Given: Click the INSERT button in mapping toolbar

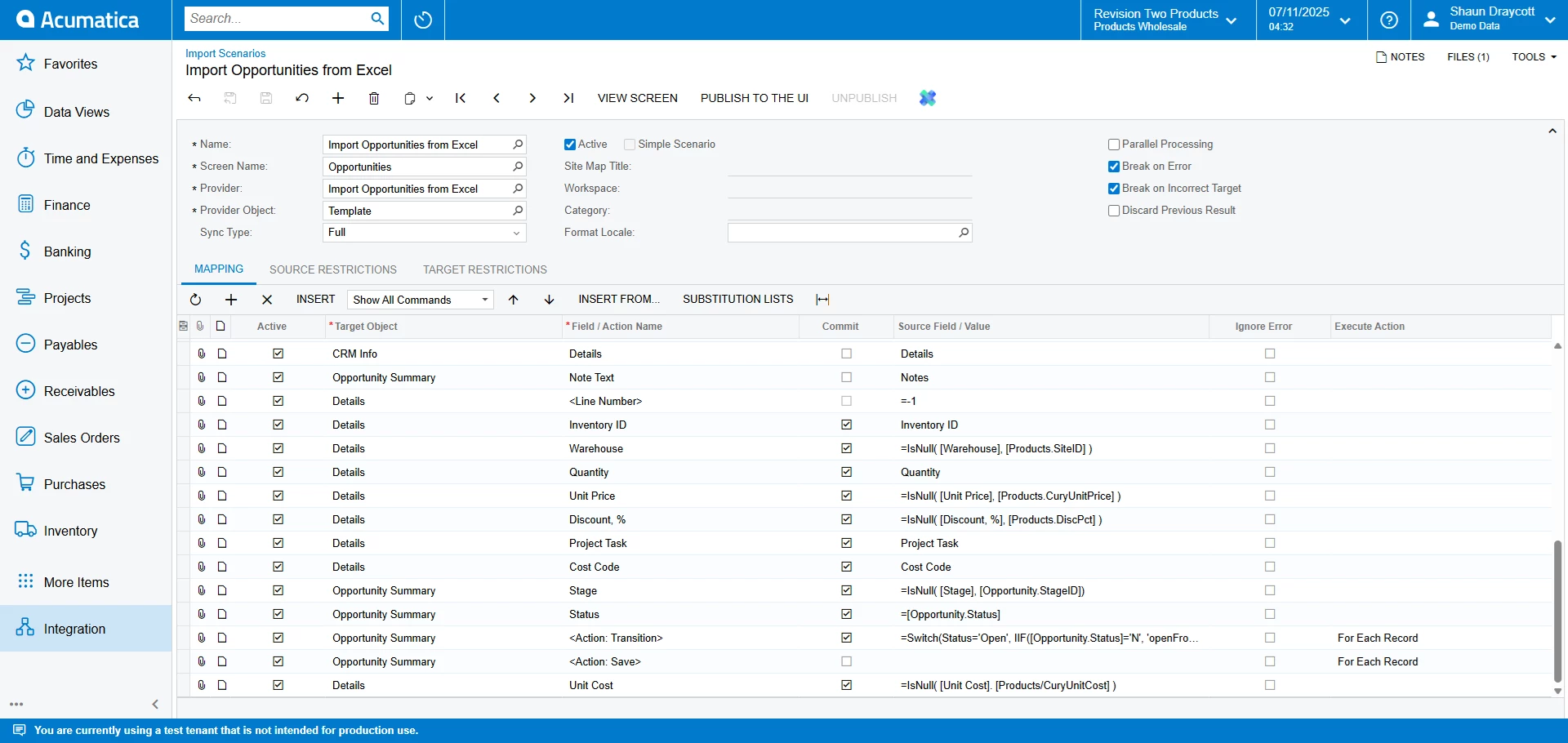Looking at the screenshot, I should tap(316, 300).
